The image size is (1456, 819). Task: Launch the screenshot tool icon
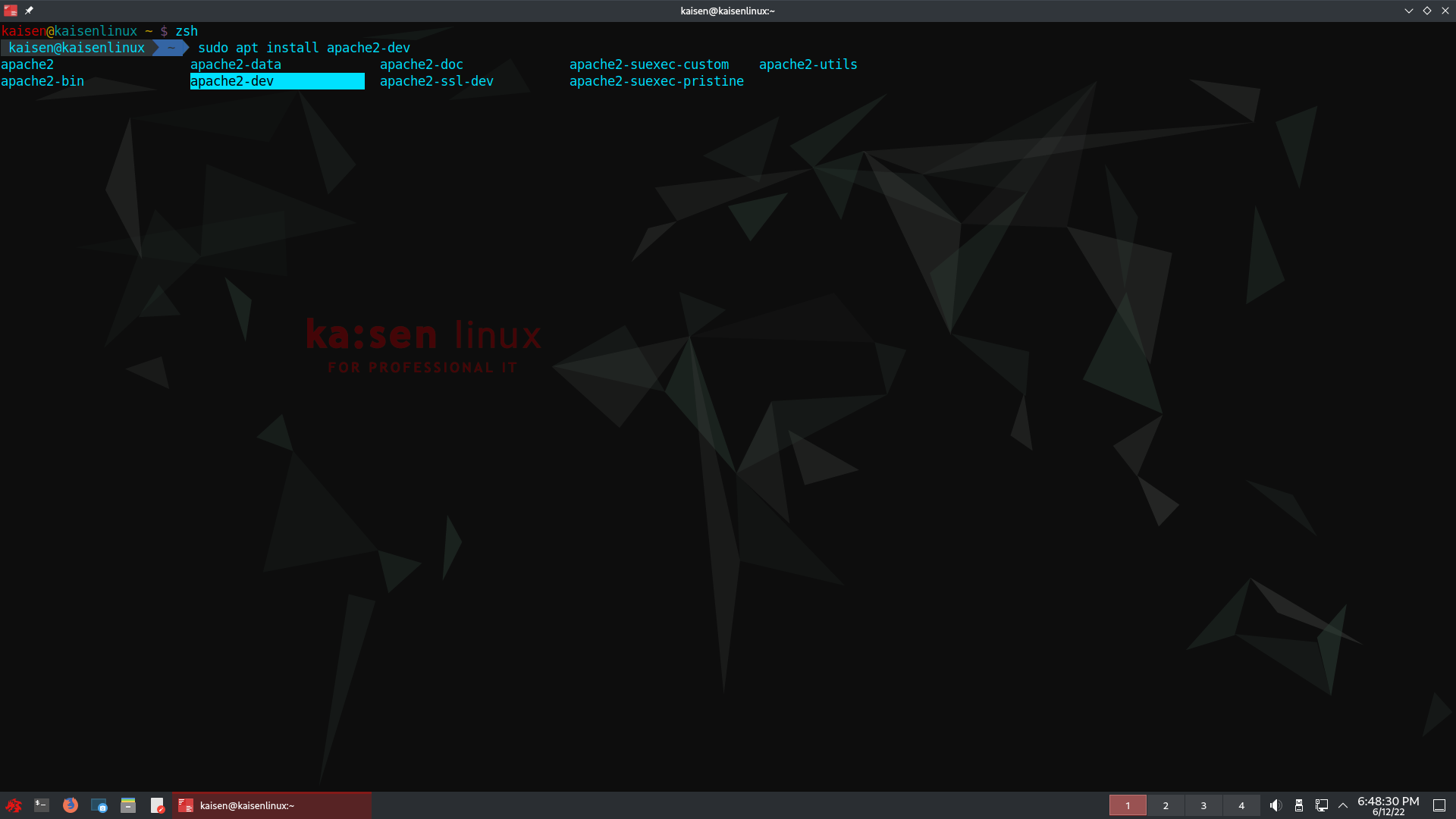(x=99, y=805)
